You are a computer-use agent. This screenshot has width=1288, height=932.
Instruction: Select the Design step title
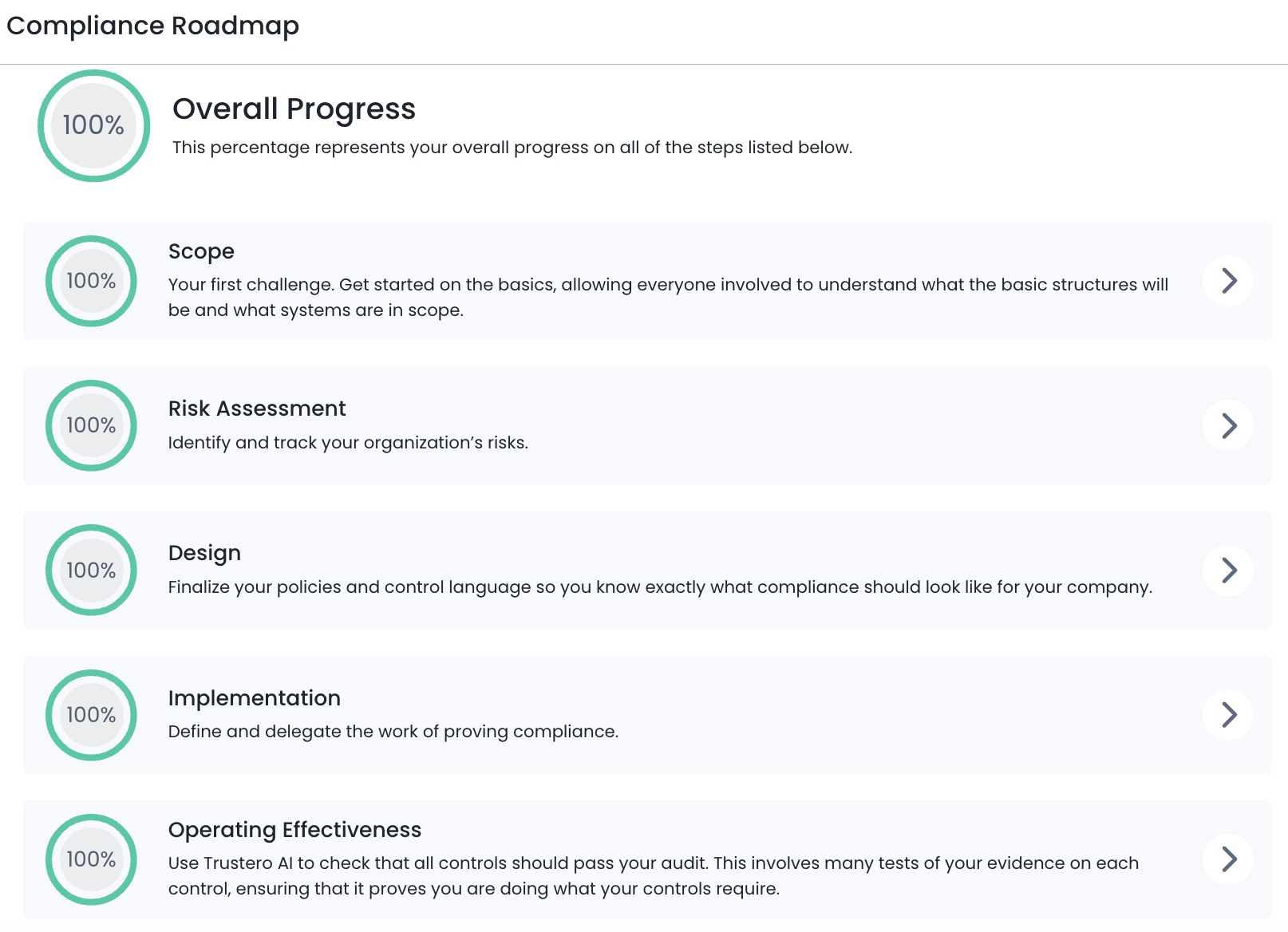[204, 553]
